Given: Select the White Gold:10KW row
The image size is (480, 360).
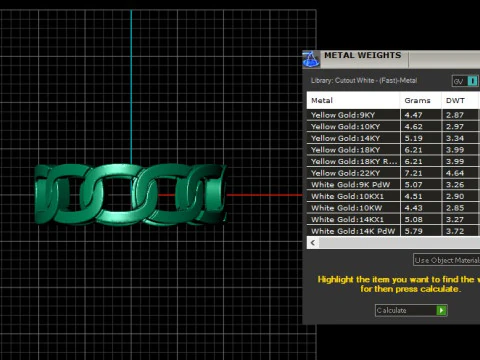Looking at the screenshot, I should [393, 208].
